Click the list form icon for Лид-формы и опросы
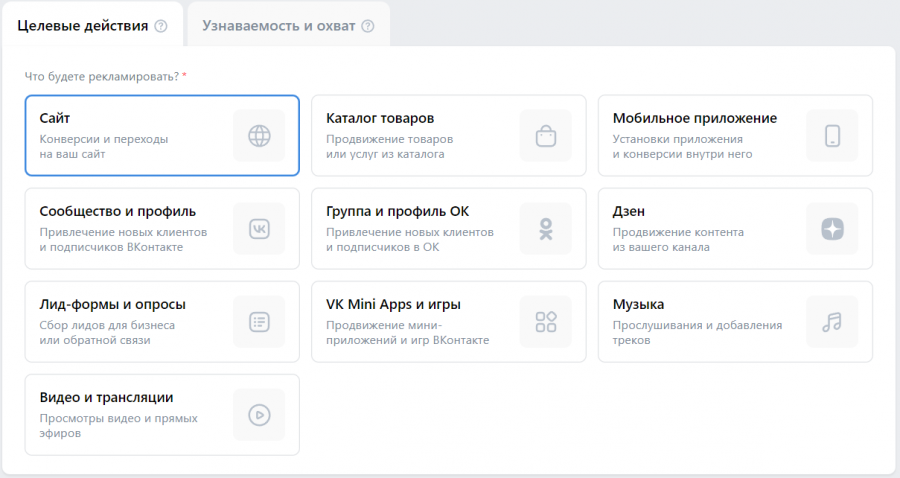The width and height of the screenshot is (900, 478). [x=259, y=322]
